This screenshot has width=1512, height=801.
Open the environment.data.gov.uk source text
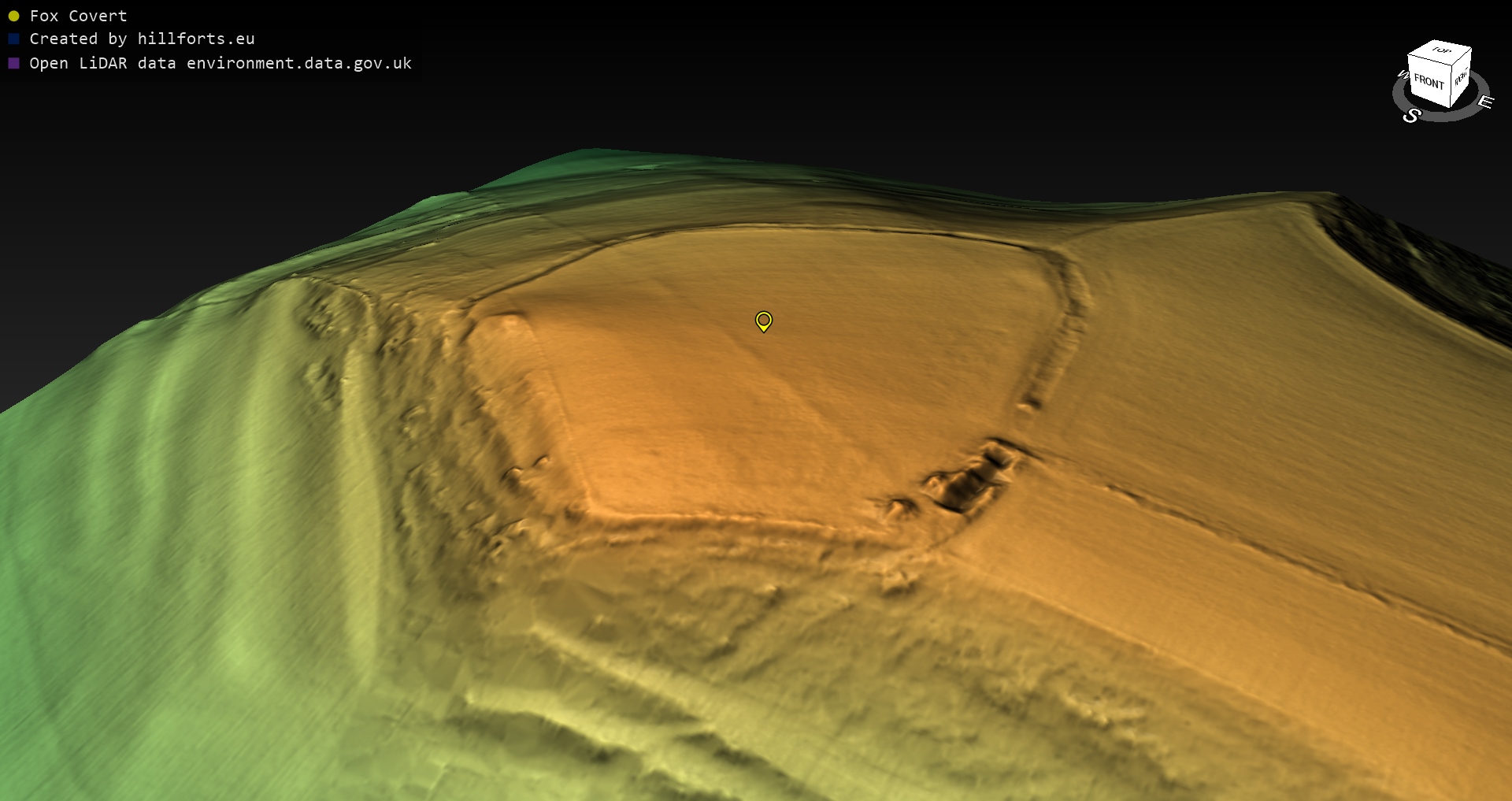coord(299,63)
